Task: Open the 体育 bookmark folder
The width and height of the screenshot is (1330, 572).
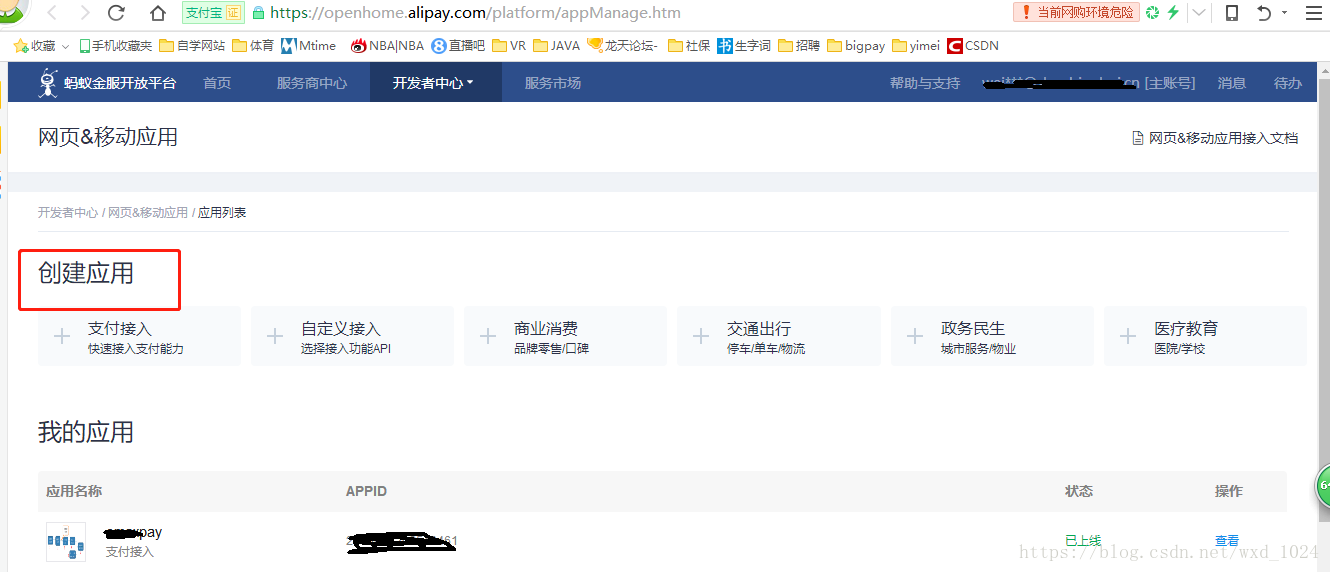Action: click(253, 46)
